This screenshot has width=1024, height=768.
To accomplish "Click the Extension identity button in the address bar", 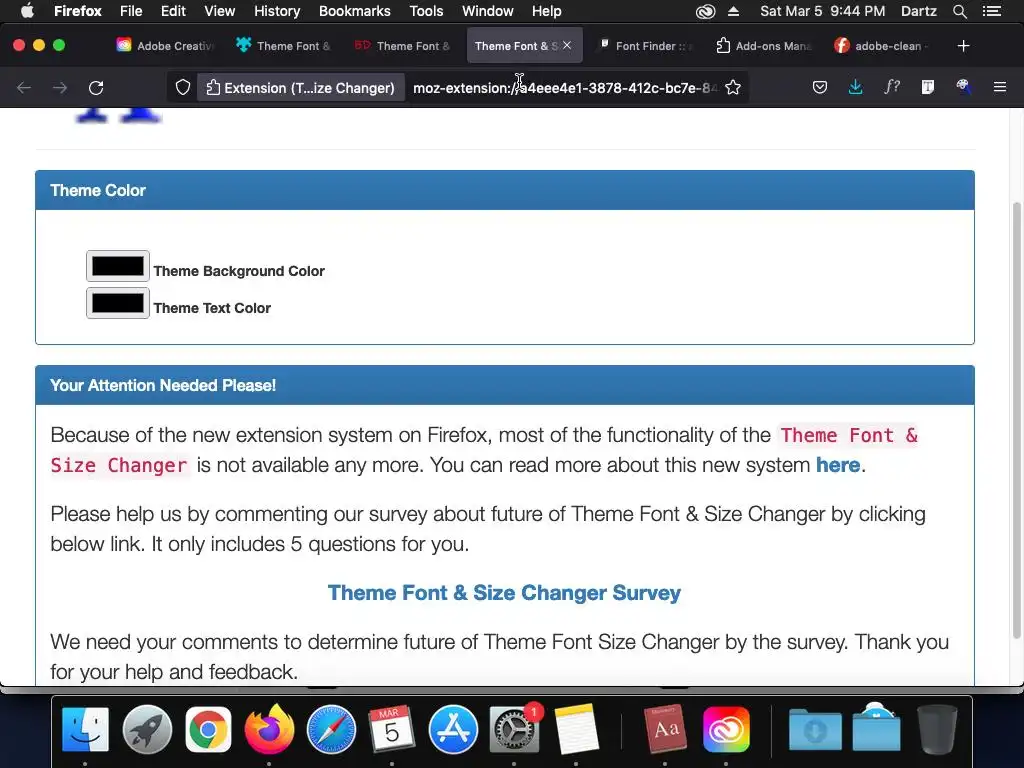I will tap(300, 88).
